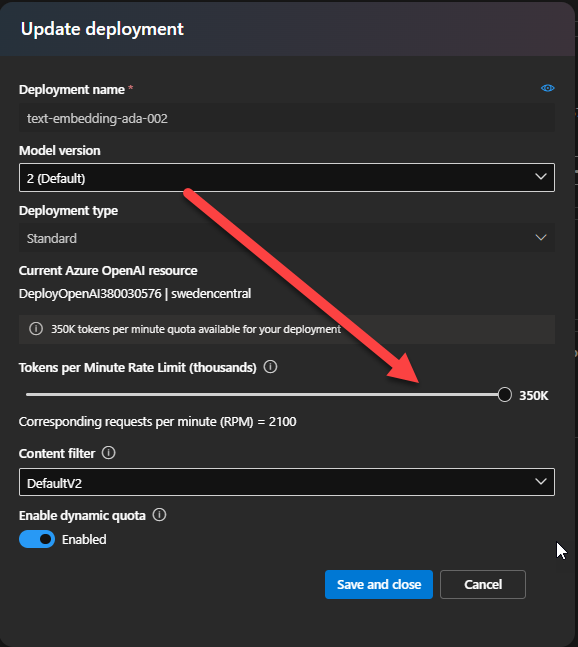Click the info icon next to Enable dynamic quota
The height and width of the screenshot is (647, 578).
point(159,515)
